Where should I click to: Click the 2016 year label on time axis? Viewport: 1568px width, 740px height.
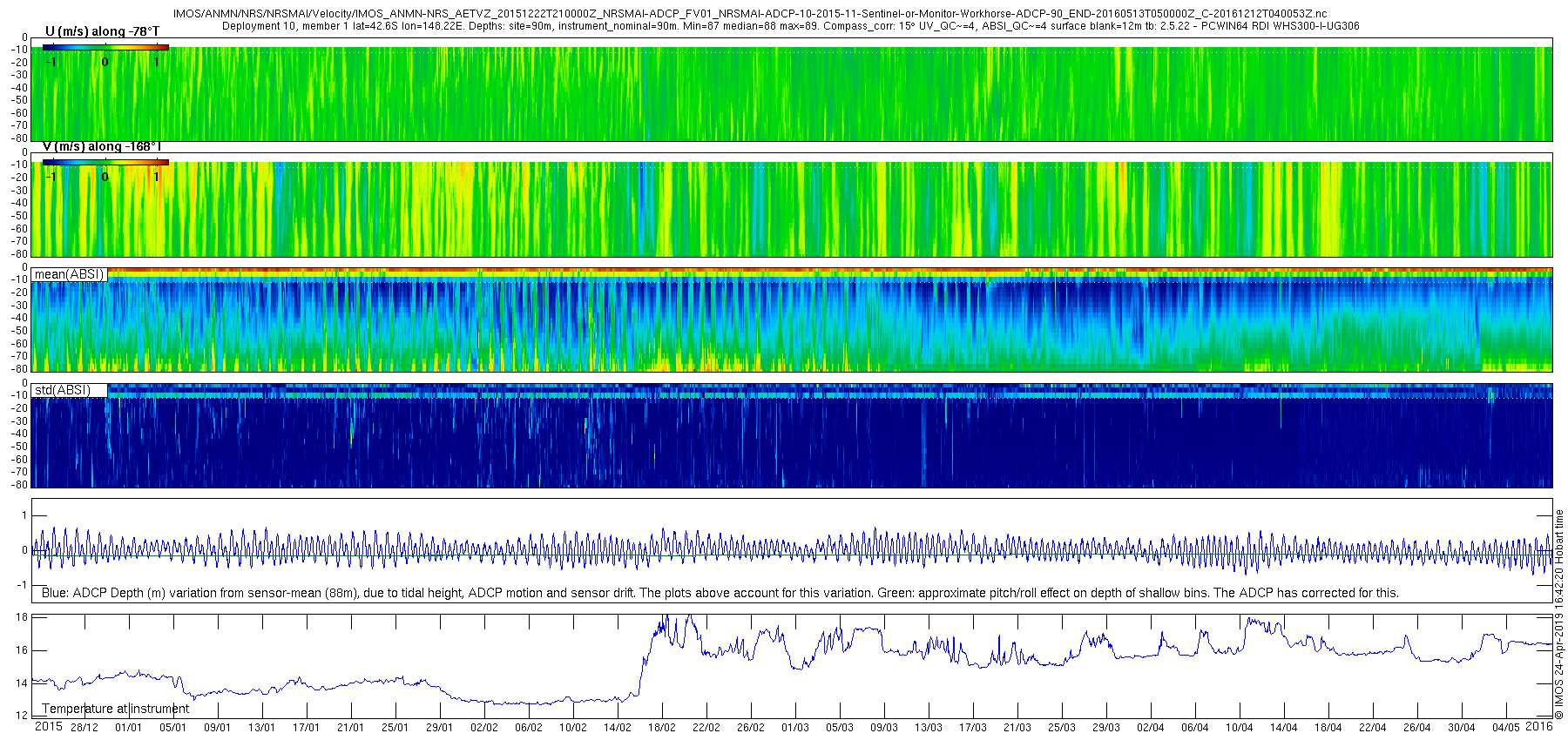pyautogui.click(x=1539, y=727)
